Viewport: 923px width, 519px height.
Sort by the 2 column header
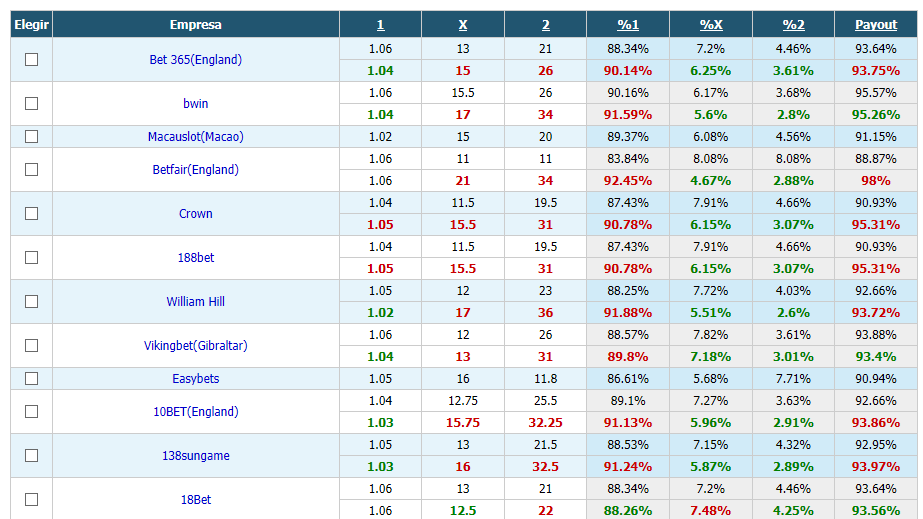(546, 25)
